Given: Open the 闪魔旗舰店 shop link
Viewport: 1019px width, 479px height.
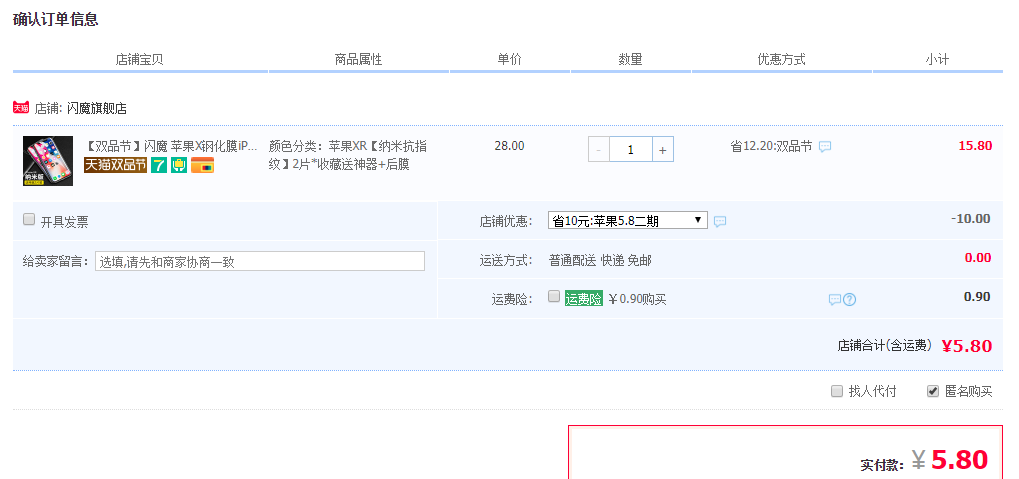Looking at the screenshot, I should 97,109.
